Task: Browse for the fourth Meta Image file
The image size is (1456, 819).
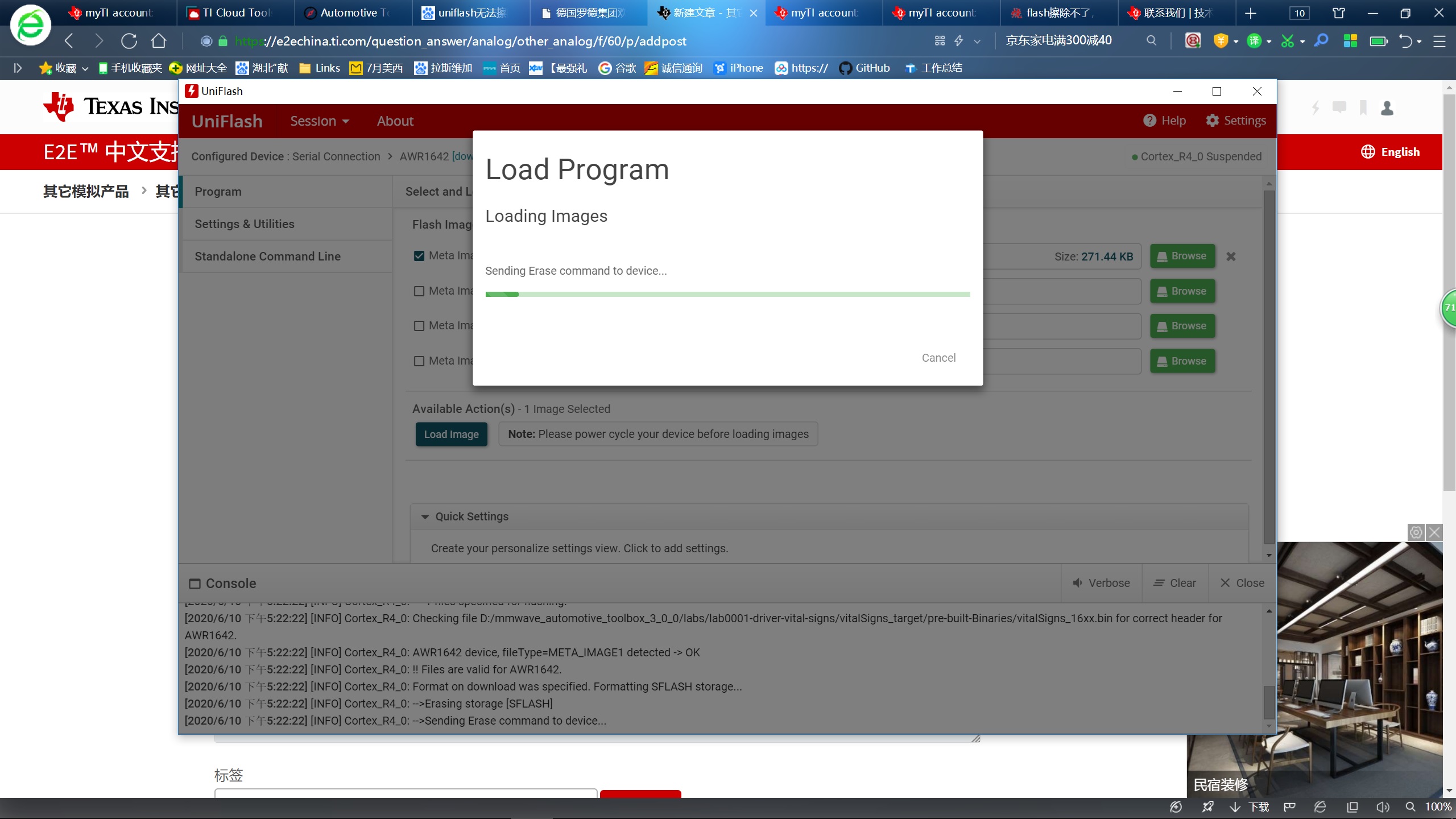Action: tap(1182, 361)
